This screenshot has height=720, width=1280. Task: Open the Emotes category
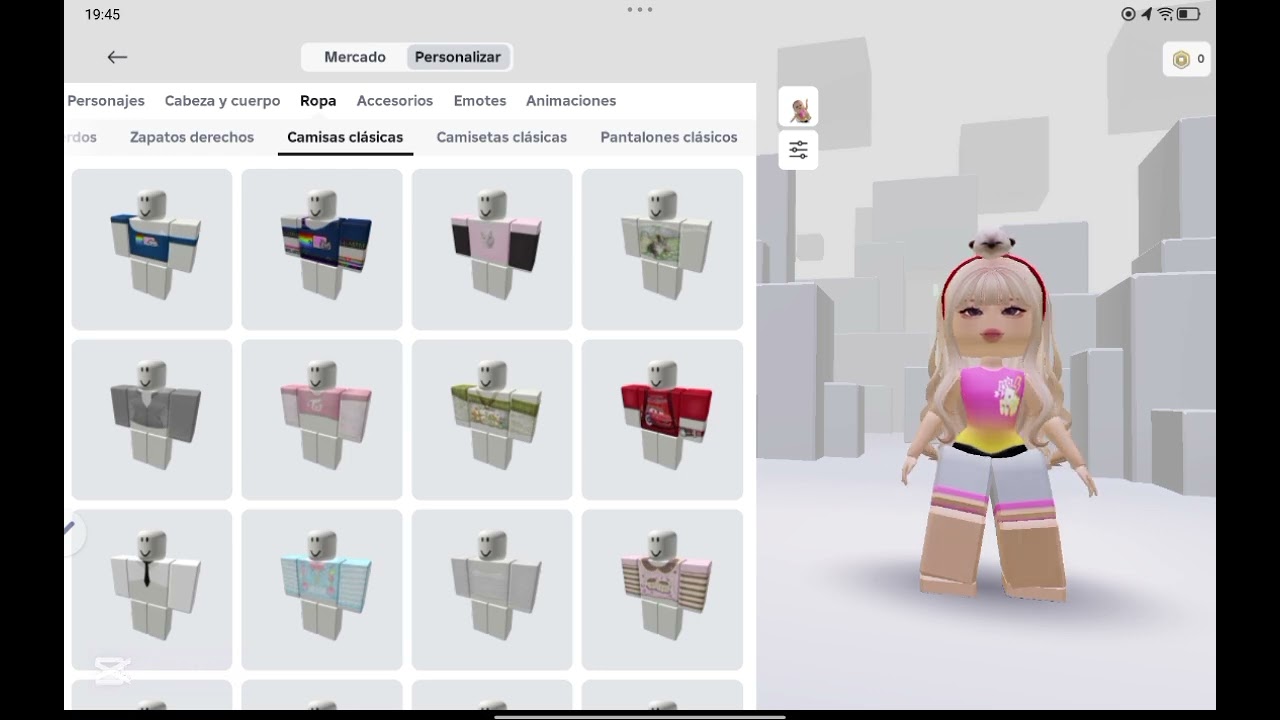[480, 101]
